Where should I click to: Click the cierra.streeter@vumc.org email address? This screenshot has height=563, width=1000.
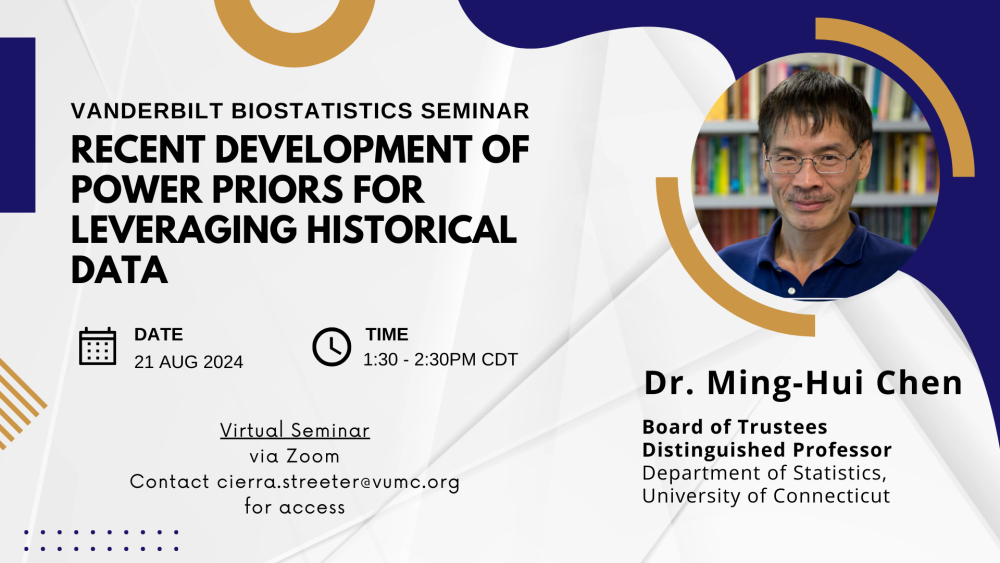coord(338,482)
